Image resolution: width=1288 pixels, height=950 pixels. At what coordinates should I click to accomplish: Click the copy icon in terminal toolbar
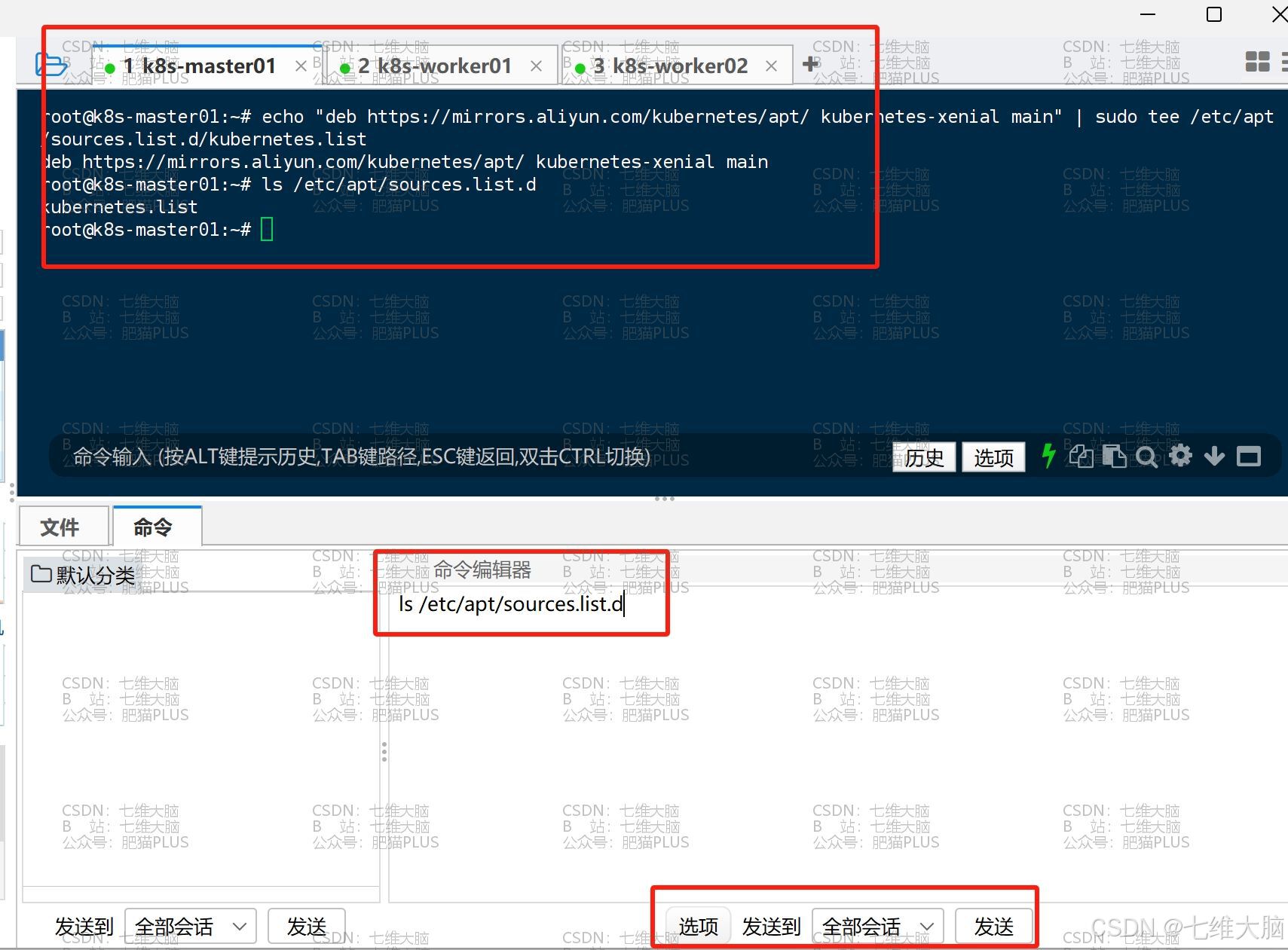(1081, 456)
